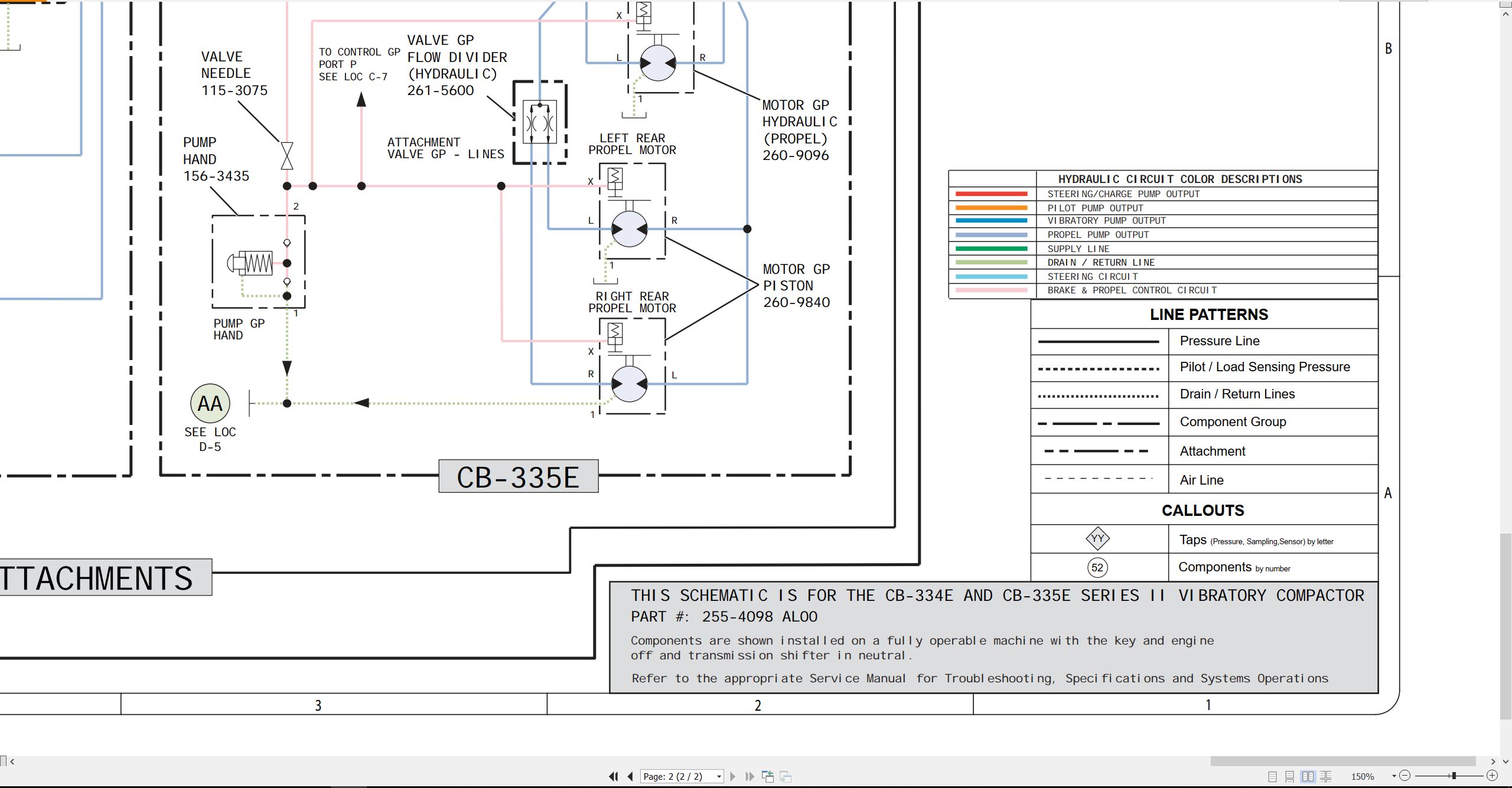The width and height of the screenshot is (1512, 788).
Task: Click the 'SUPPLY LINE' legend text
Action: click(1078, 249)
